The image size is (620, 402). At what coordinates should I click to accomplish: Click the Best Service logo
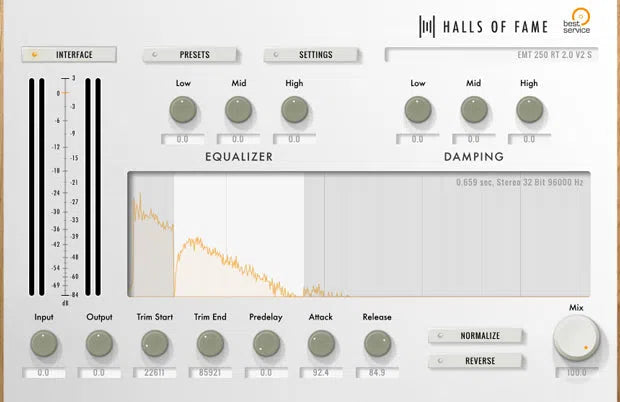[577, 24]
